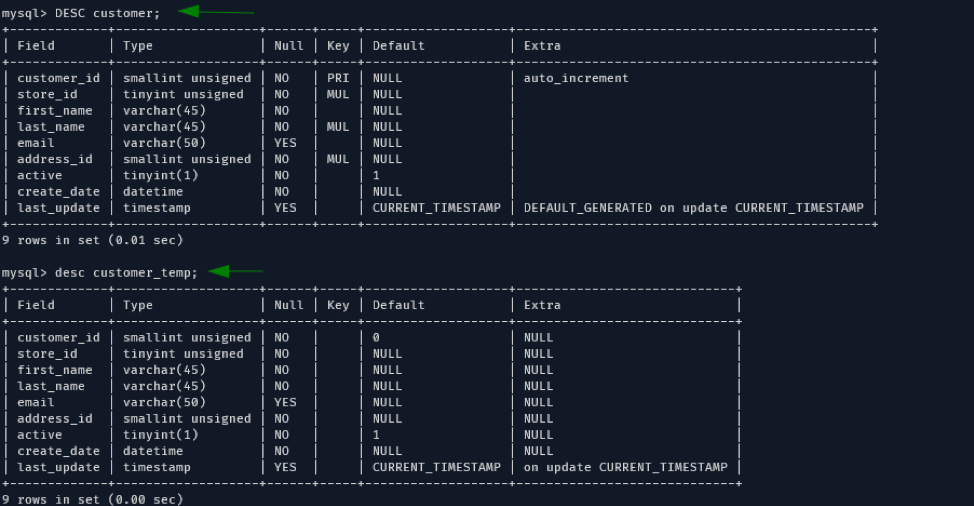
Task: Click the PRI key value
Action: click(x=338, y=78)
